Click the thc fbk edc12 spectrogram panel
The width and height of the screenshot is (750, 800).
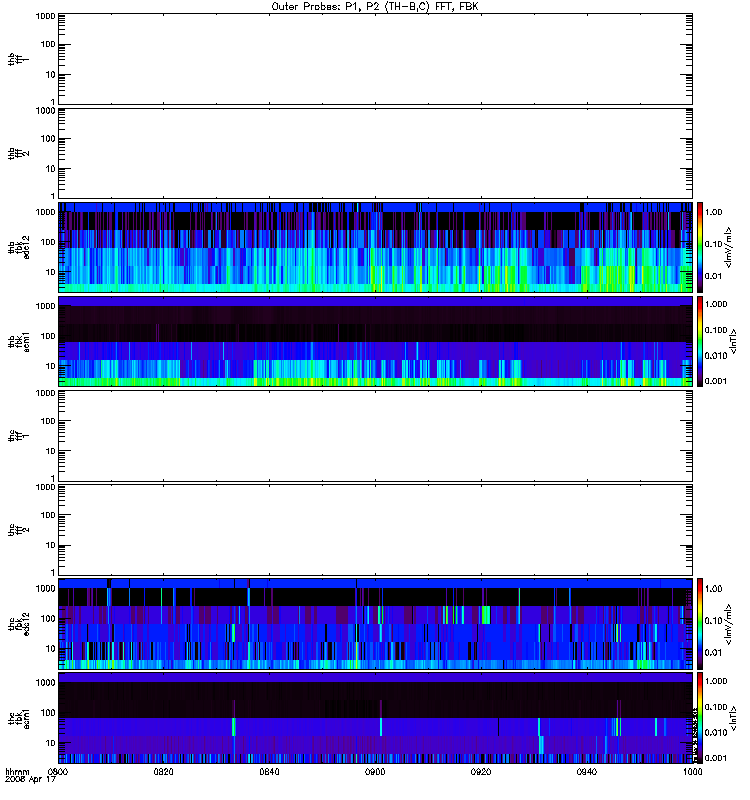click(375, 623)
